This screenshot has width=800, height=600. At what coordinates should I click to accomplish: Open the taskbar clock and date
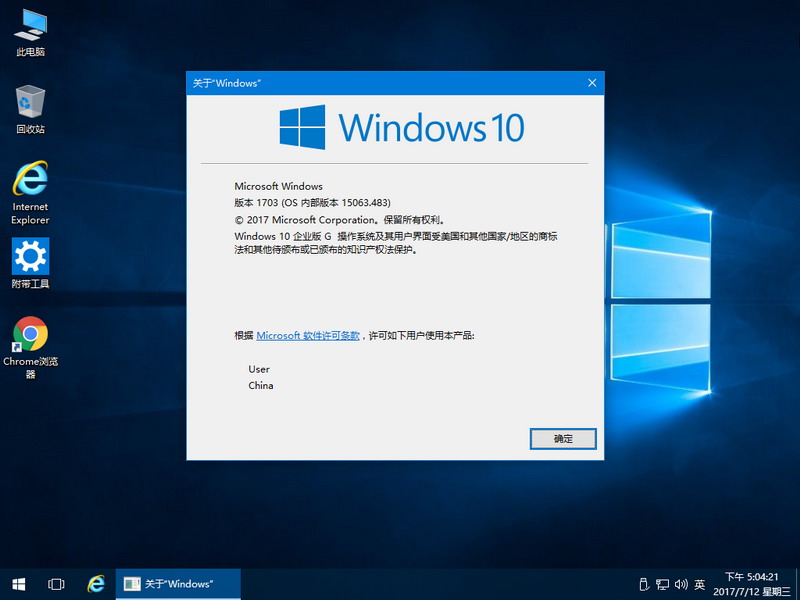click(752, 585)
